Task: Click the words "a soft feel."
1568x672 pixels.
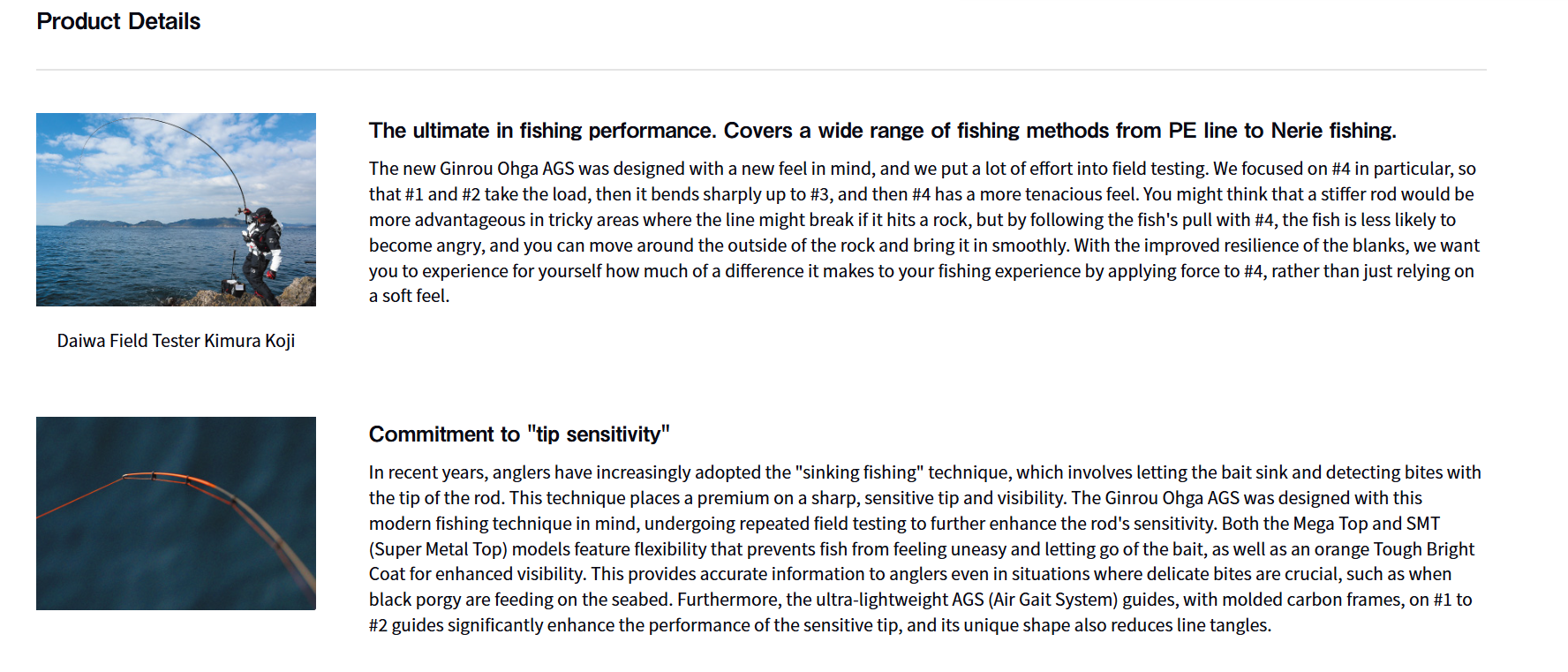Action: point(409,296)
